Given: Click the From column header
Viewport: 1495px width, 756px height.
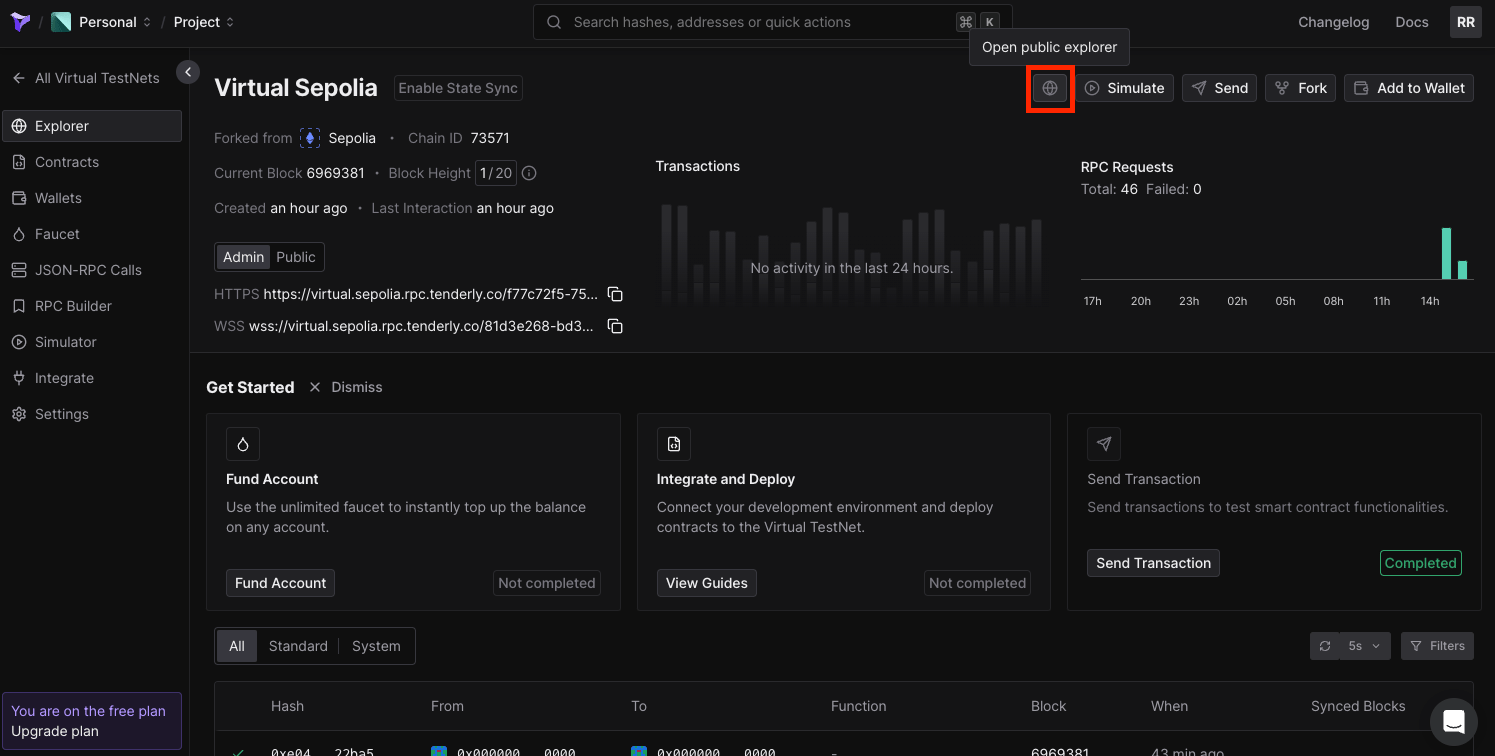Looking at the screenshot, I should [x=447, y=706].
